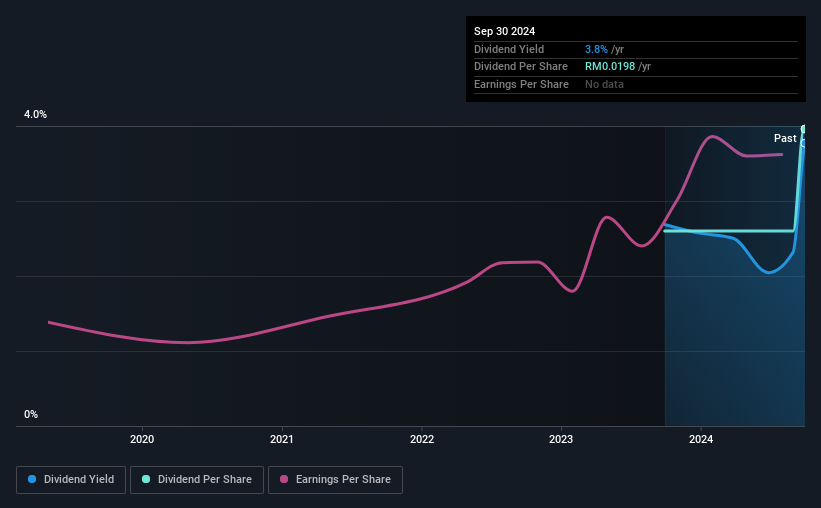
Task: Click the 0% y-axis label
Action: click(x=31, y=414)
